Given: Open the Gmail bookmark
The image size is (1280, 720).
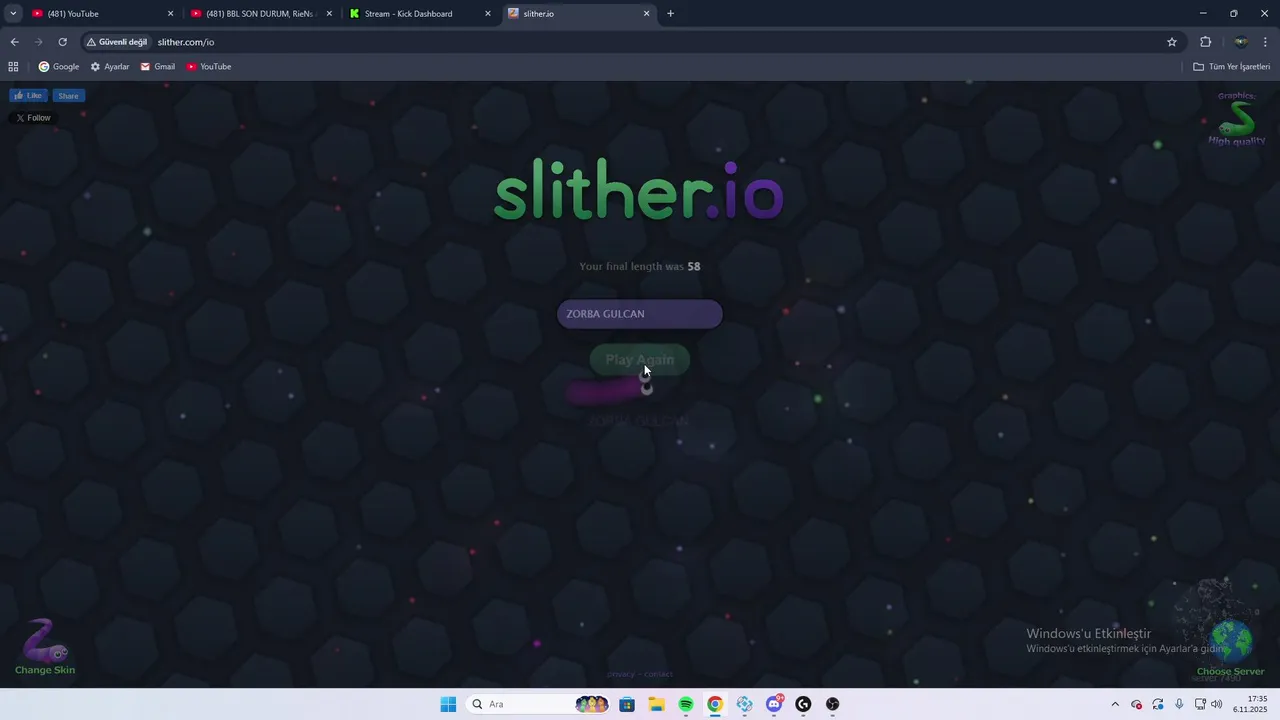Looking at the screenshot, I should pyautogui.click(x=158, y=67).
